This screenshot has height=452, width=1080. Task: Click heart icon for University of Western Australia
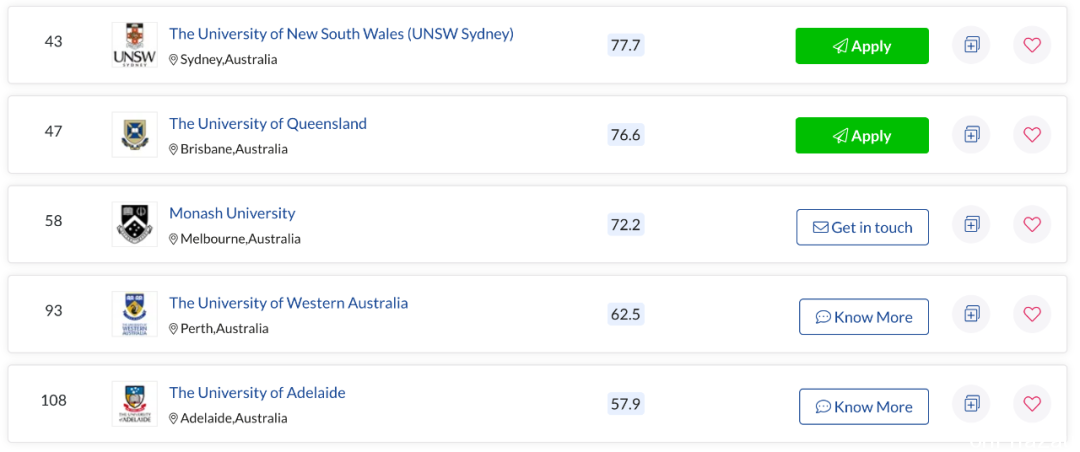tap(1032, 314)
